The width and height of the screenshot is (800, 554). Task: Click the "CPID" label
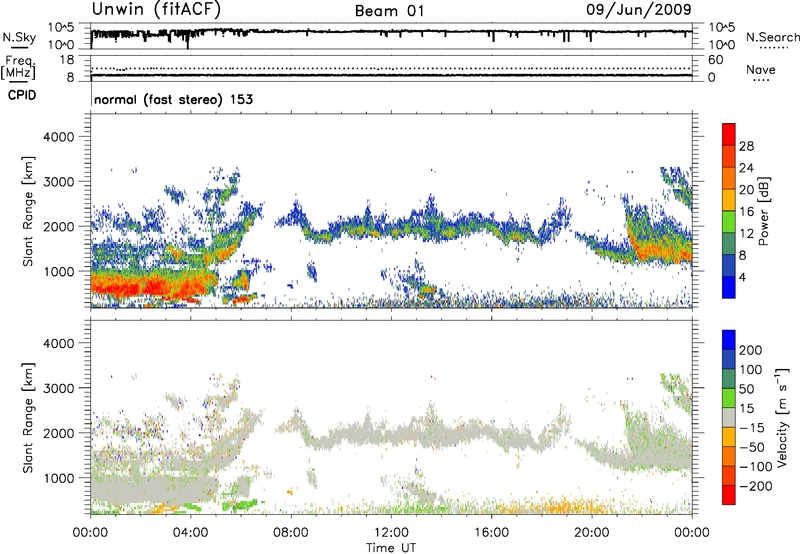coord(22,95)
